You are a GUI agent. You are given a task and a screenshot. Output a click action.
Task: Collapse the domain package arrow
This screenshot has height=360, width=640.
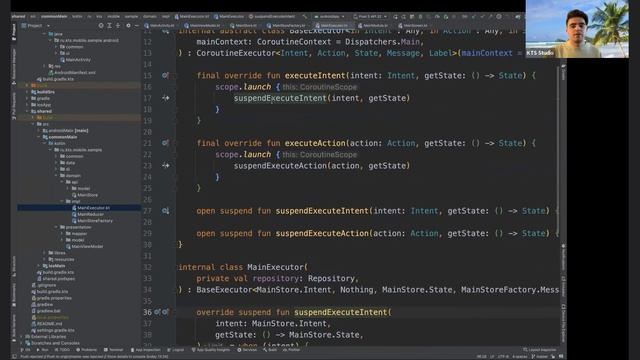coord(56,176)
